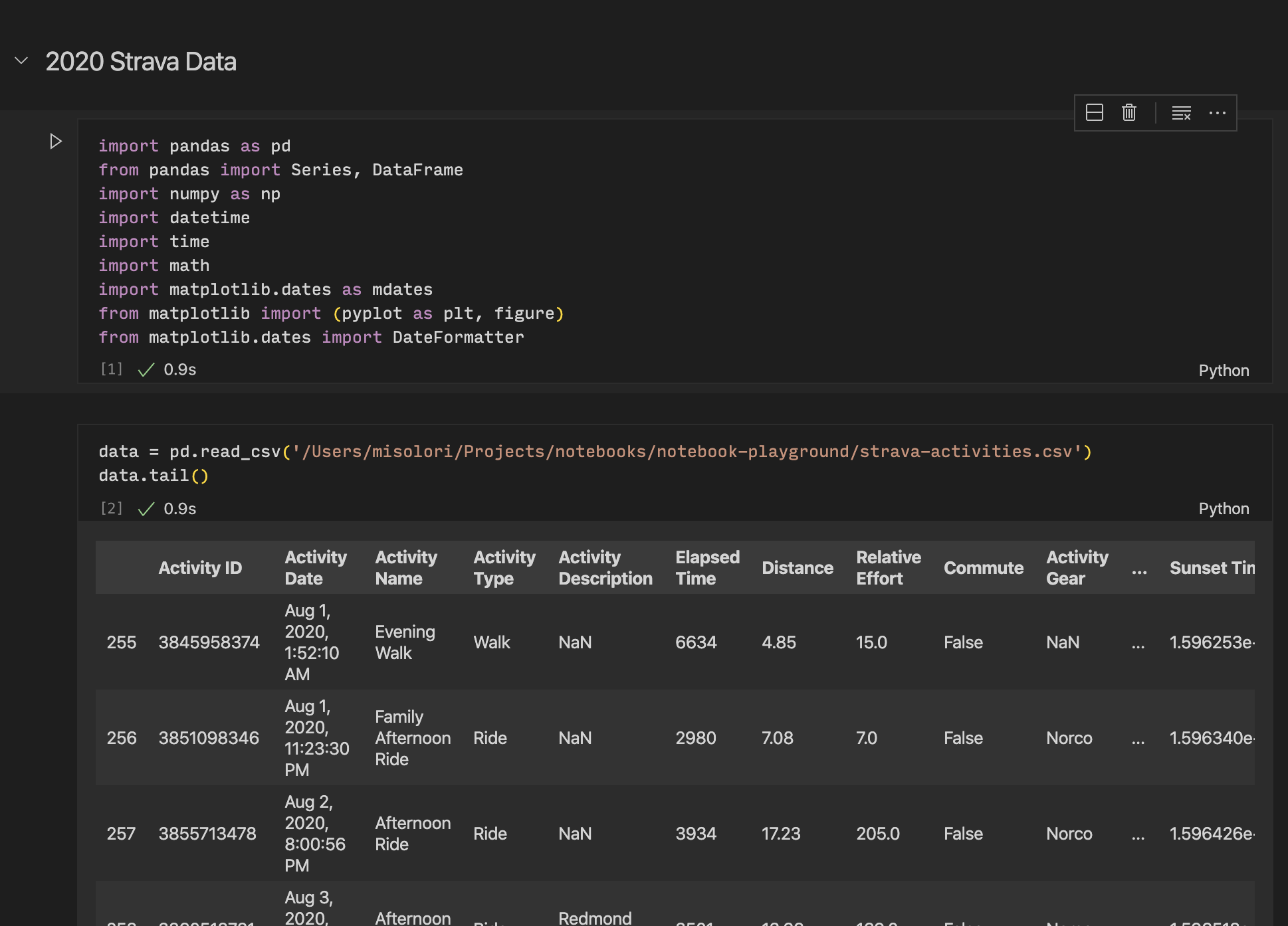Click the strava-activities.csv file path string

685,450
